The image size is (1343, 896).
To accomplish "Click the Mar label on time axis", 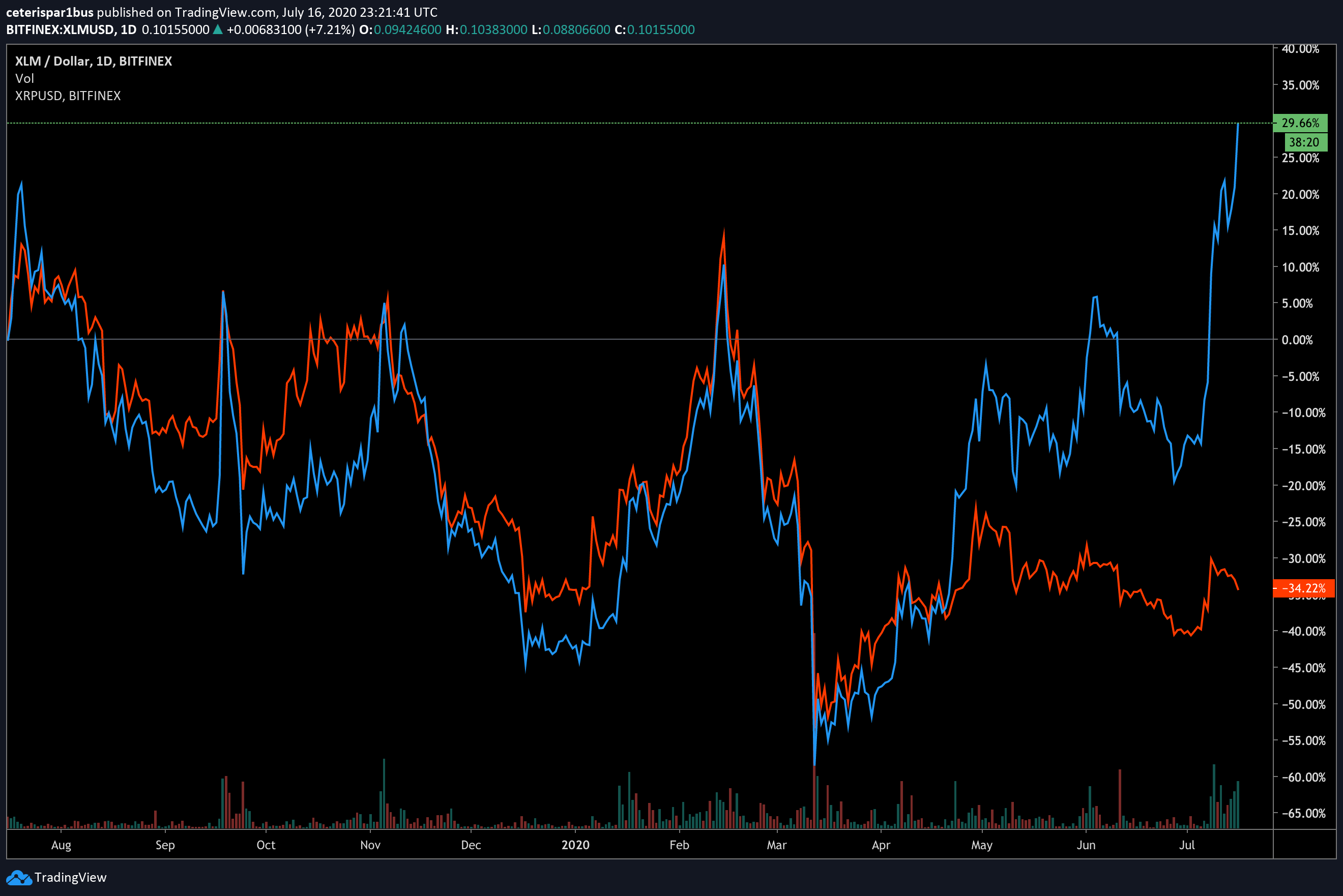I will tap(777, 845).
